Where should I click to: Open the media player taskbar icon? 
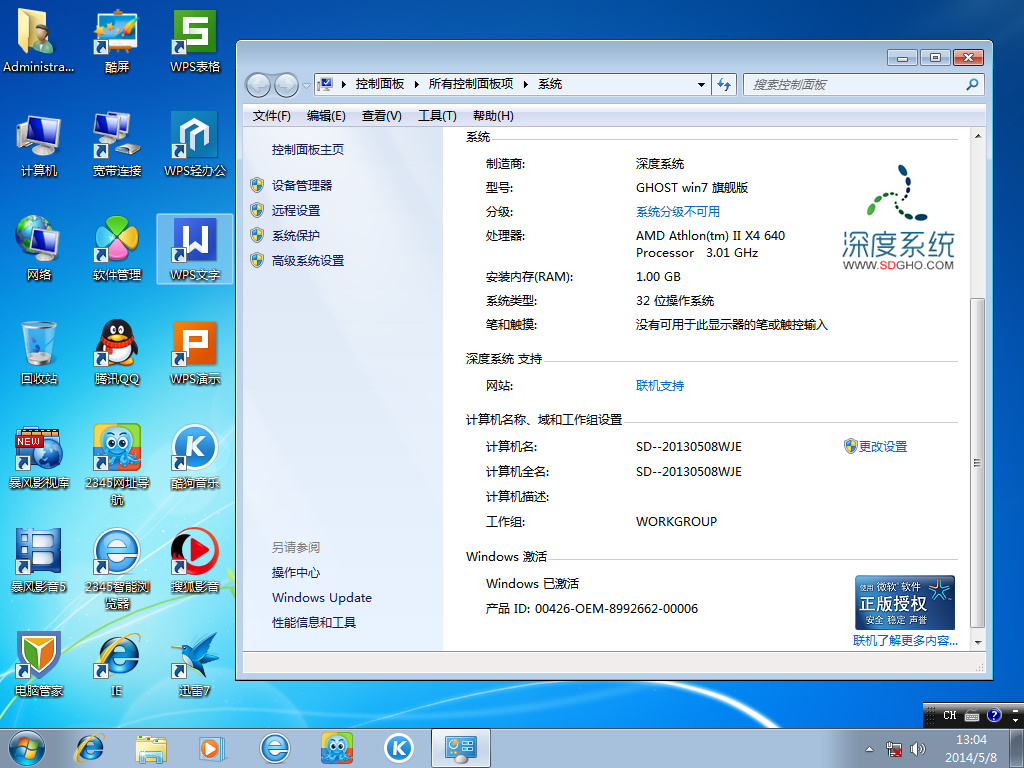(212, 748)
